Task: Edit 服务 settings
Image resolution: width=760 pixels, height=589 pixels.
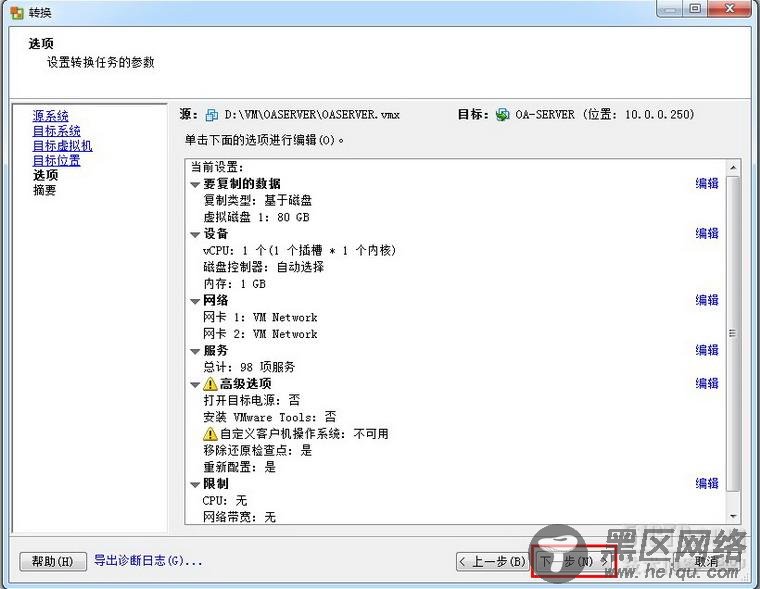Action: [707, 350]
